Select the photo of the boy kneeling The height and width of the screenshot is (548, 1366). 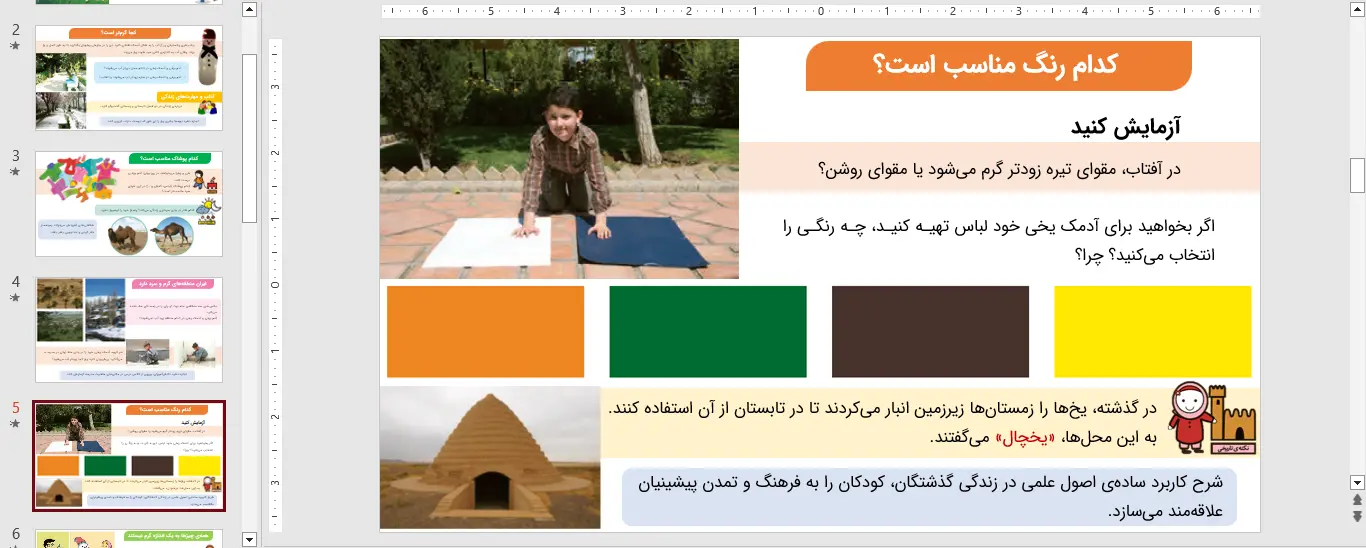pyautogui.click(x=559, y=158)
